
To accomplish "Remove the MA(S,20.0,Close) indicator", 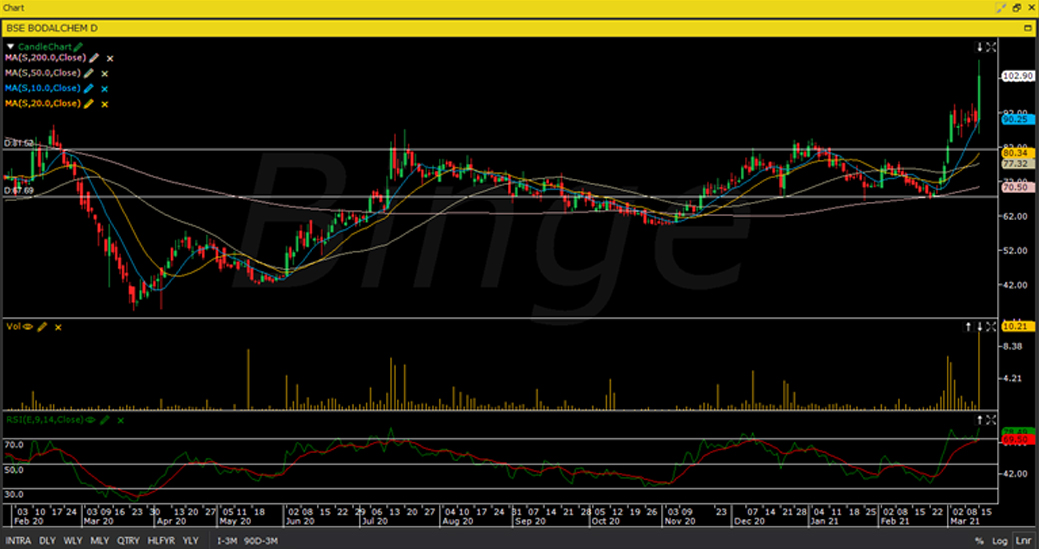I will 104,104.
